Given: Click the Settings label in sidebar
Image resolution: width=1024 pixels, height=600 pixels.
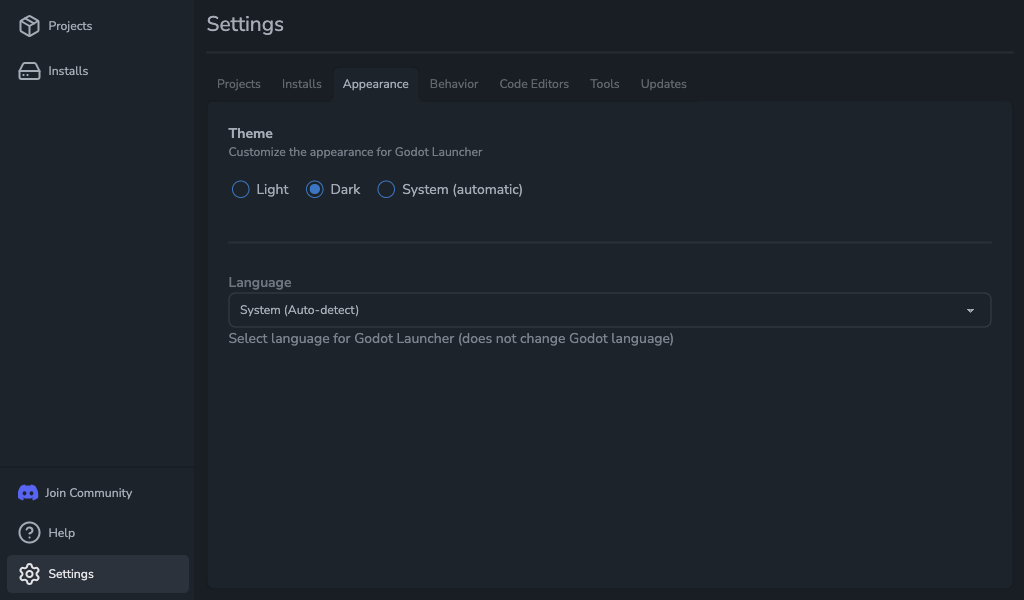Looking at the screenshot, I should [x=71, y=574].
